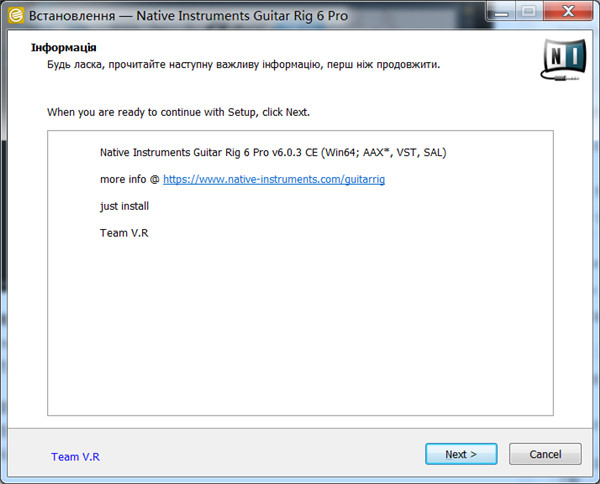600x484 pixels.
Task: Open the native-instruments.com guitarrig link
Action: click(x=273, y=179)
